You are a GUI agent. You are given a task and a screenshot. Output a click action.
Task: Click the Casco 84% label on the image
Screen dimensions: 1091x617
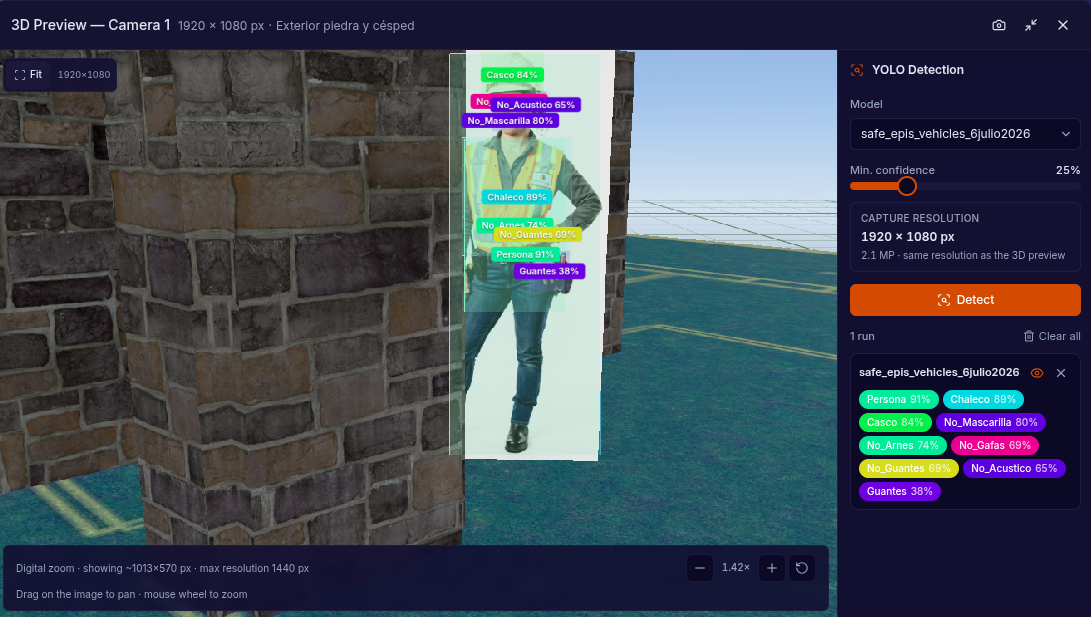click(x=512, y=75)
